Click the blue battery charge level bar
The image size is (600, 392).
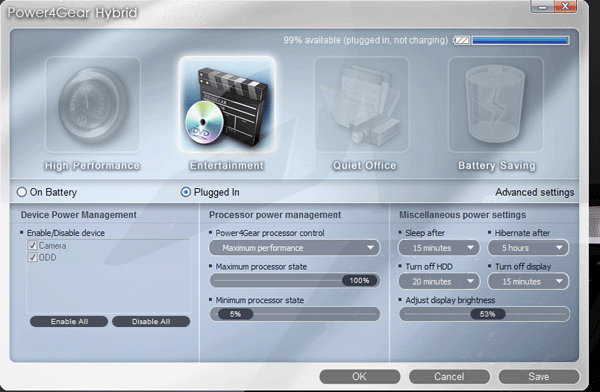(520, 41)
